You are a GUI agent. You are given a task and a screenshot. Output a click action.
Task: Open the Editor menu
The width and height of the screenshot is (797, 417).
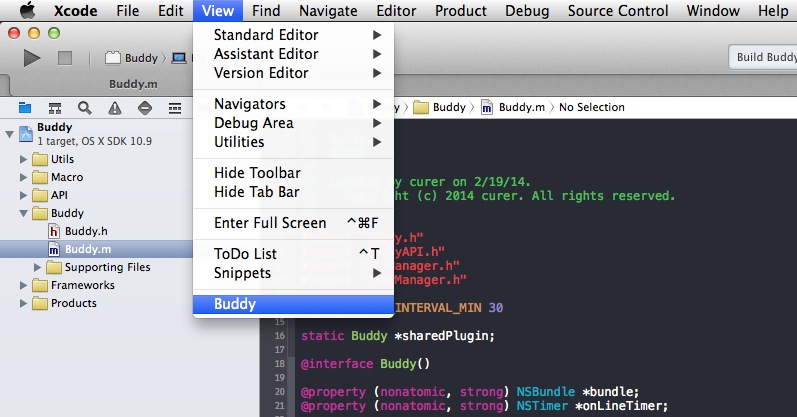coord(396,11)
